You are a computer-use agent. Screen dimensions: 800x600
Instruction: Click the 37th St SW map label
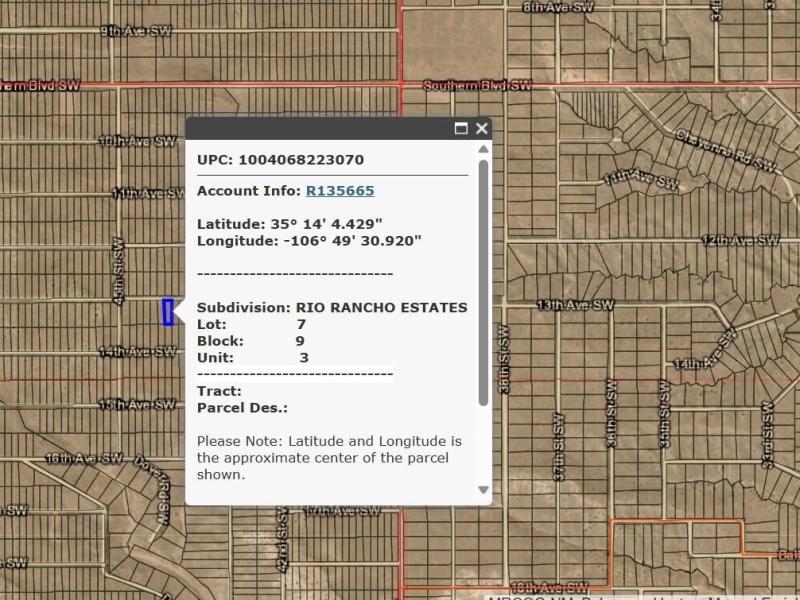point(559,446)
